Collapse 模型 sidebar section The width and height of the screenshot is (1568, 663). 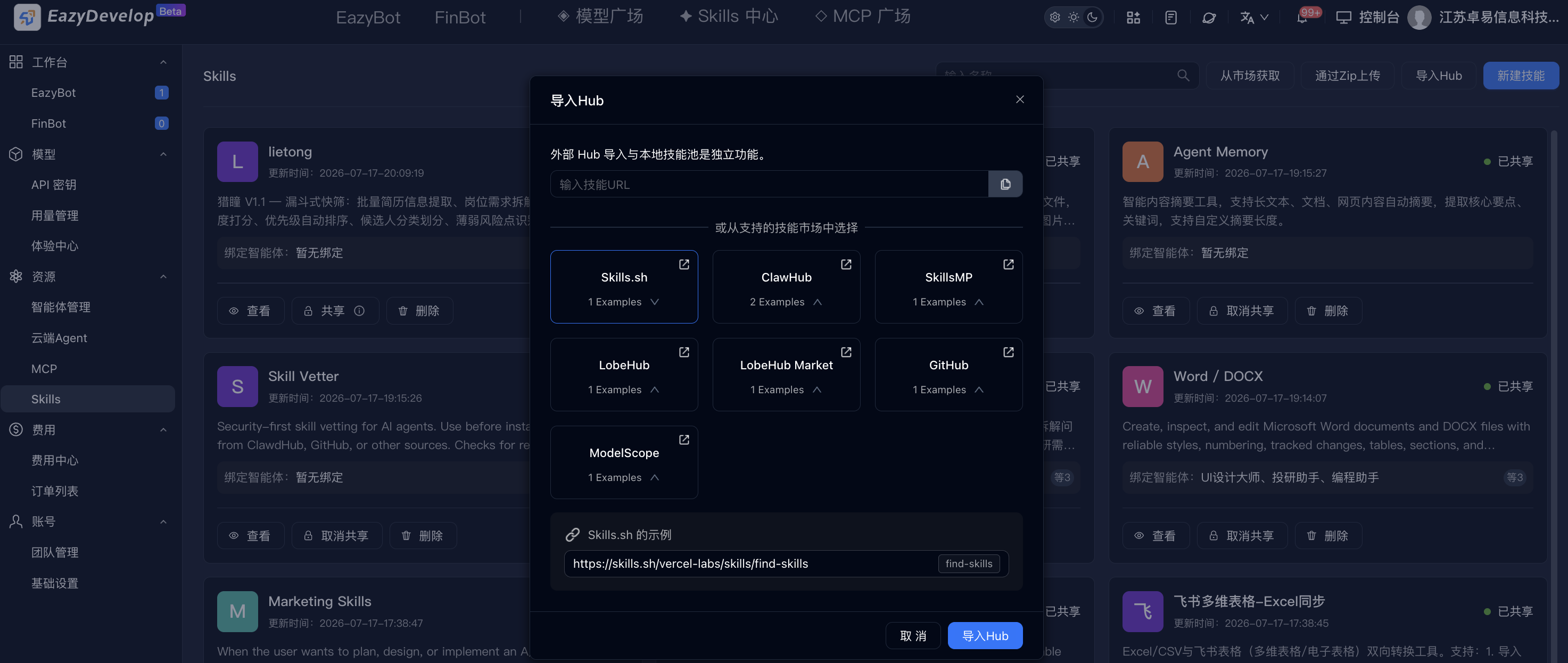tap(163, 154)
